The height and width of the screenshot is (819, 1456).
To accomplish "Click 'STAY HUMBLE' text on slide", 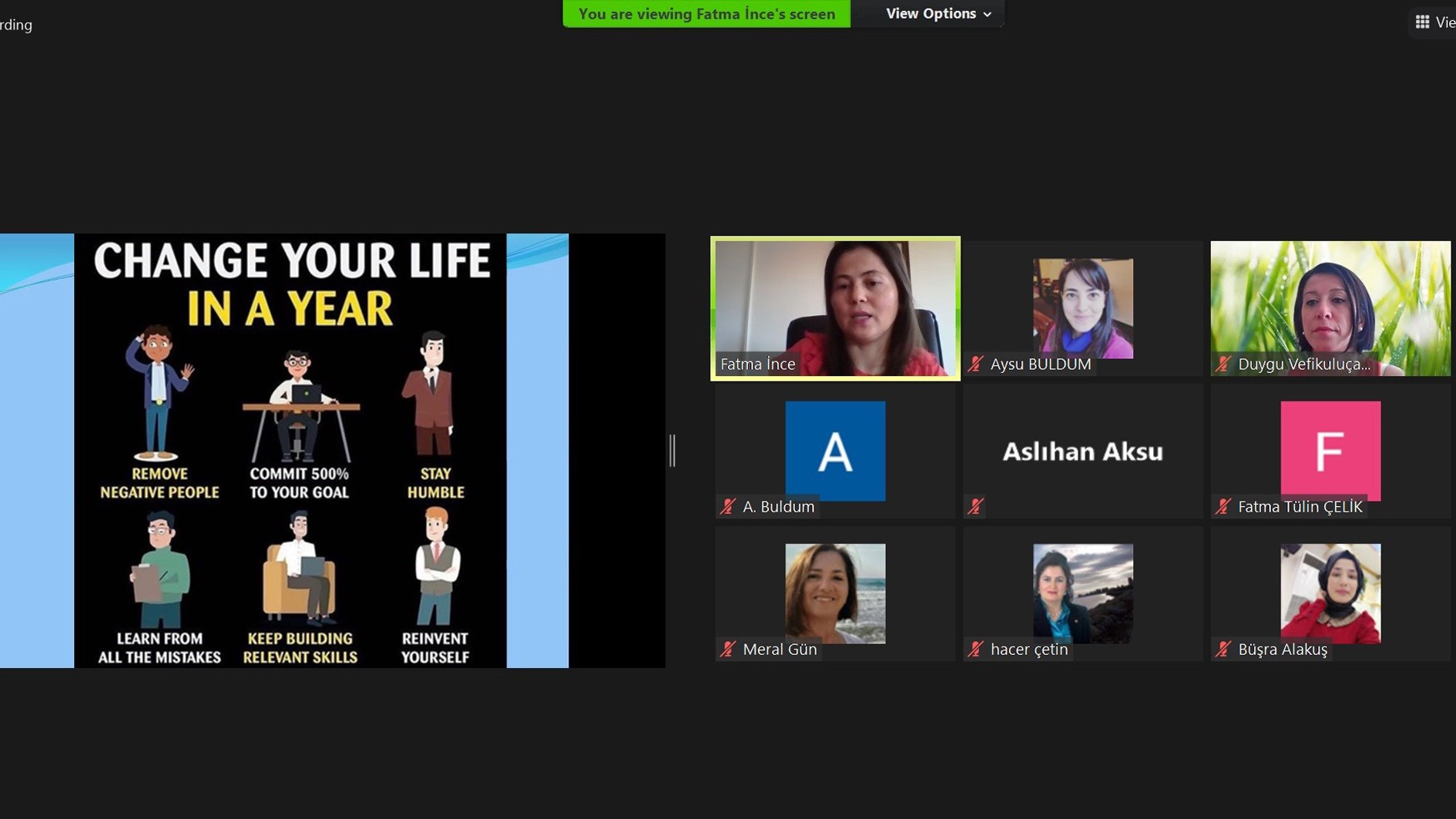I will [435, 483].
